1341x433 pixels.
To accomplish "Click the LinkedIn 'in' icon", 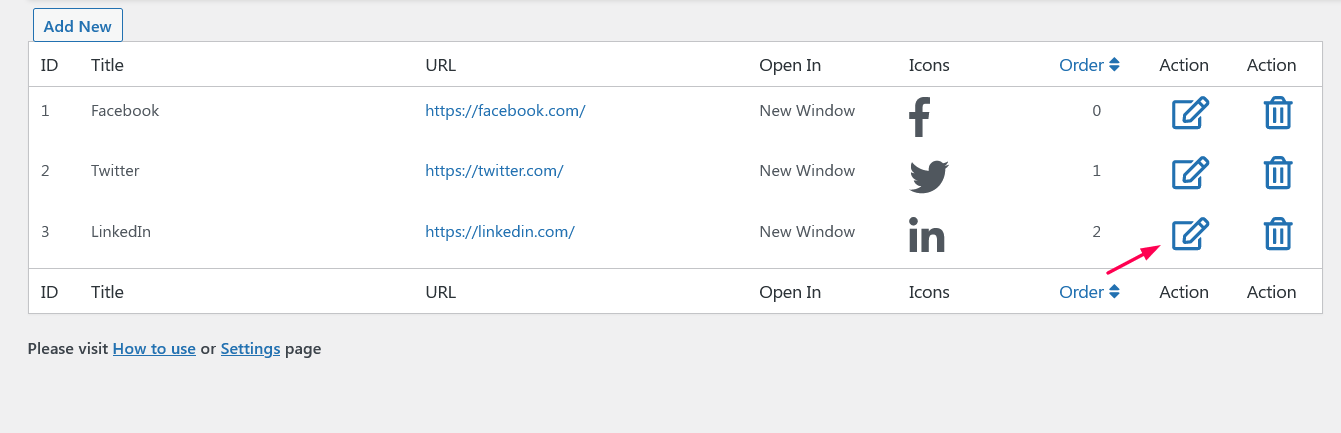I will coord(927,235).
